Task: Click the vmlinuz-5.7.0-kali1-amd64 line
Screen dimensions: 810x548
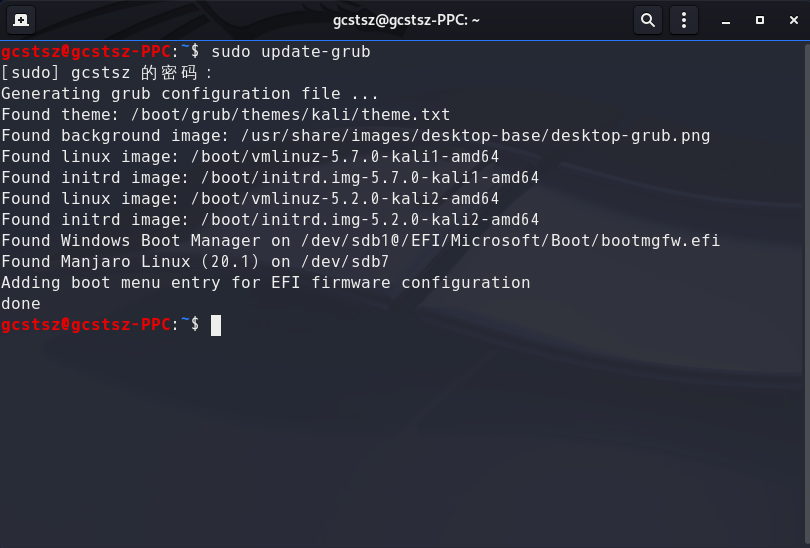Action: pos(250,156)
